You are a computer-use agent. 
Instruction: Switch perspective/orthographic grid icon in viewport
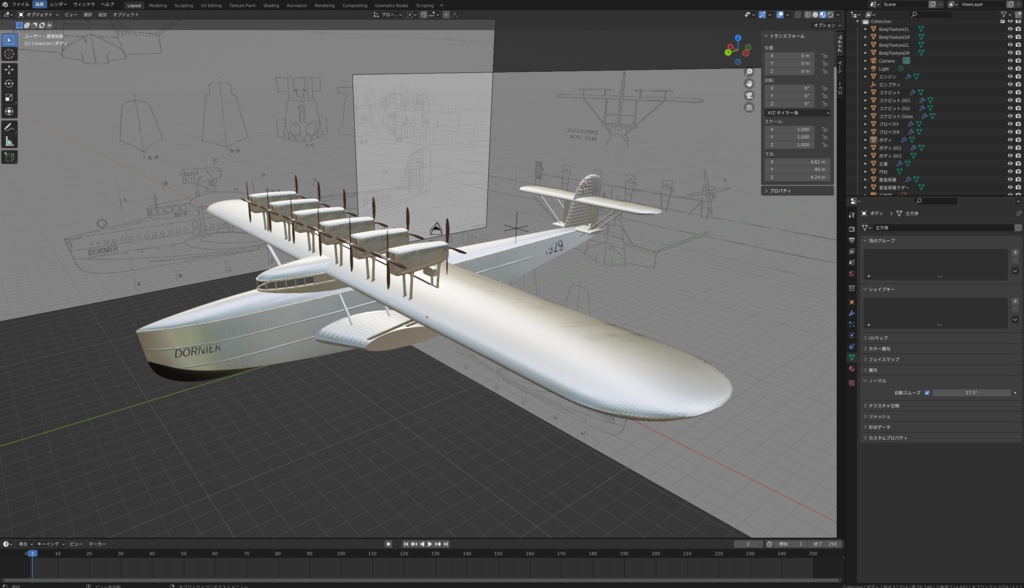click(749, 107)
